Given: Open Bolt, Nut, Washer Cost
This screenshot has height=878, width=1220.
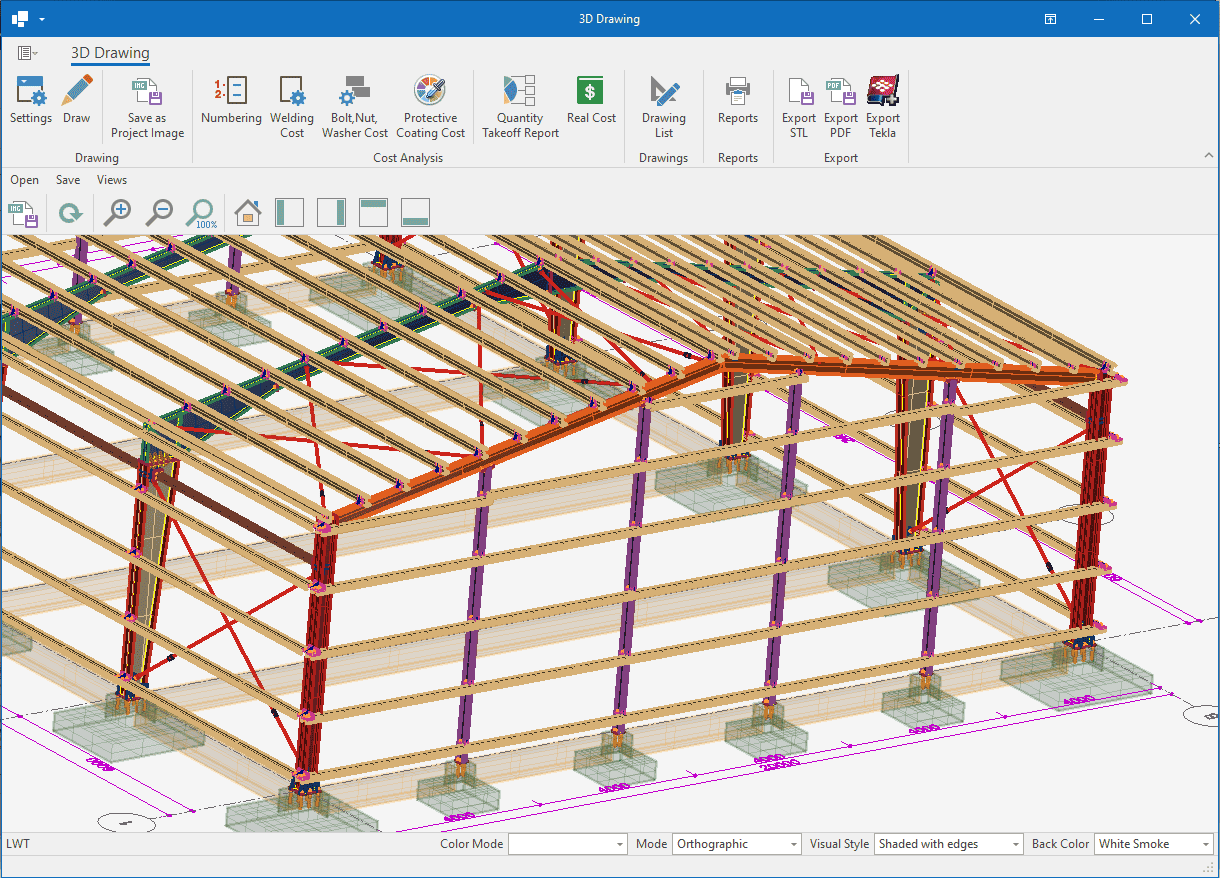Looking at the screenshot, I should click(x=354, y=106).
